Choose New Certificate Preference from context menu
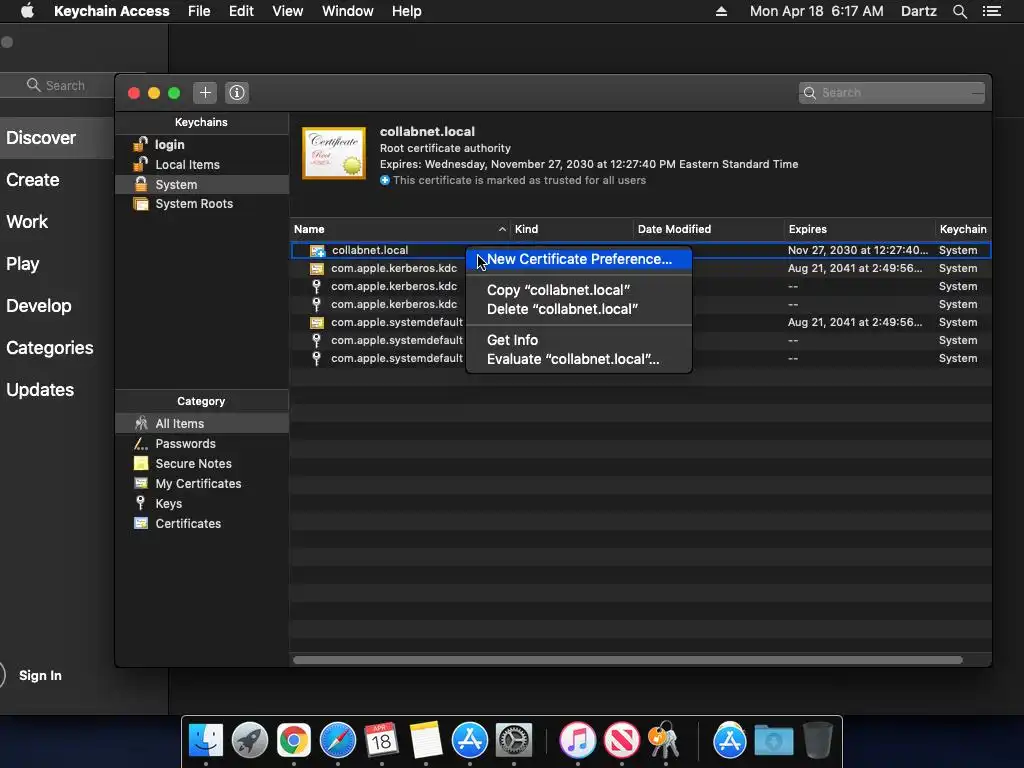This screenshot has width=1024, height=768. click(579, 259)
